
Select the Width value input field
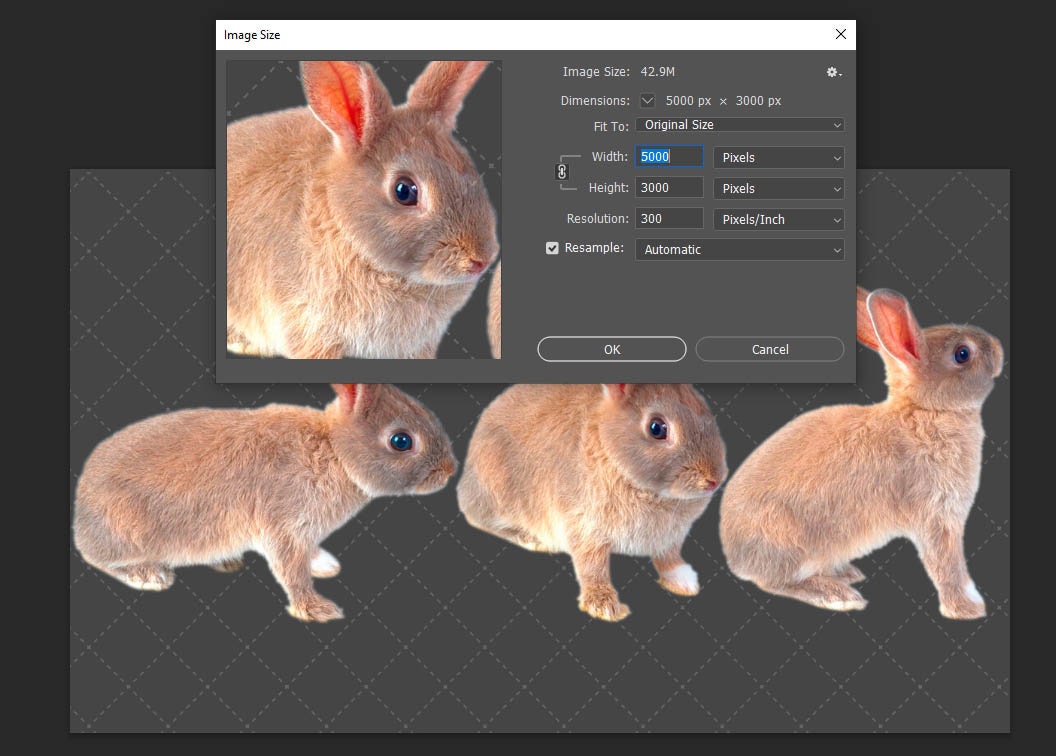668,156
